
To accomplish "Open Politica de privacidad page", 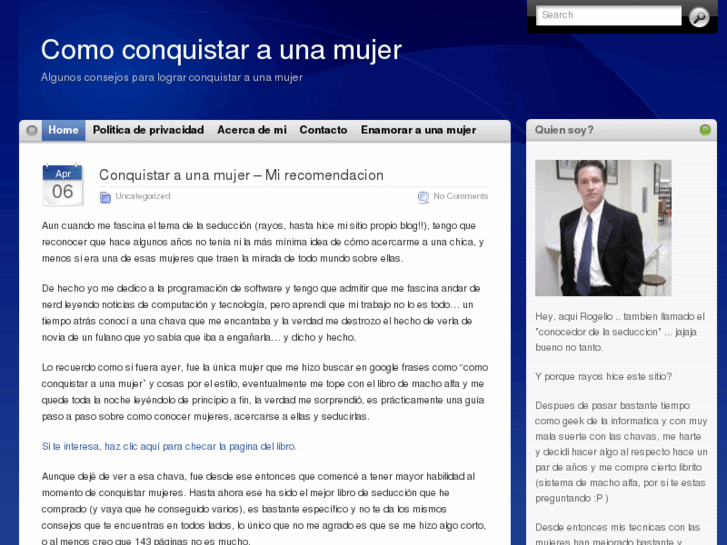I will click(x=148, y=130).
